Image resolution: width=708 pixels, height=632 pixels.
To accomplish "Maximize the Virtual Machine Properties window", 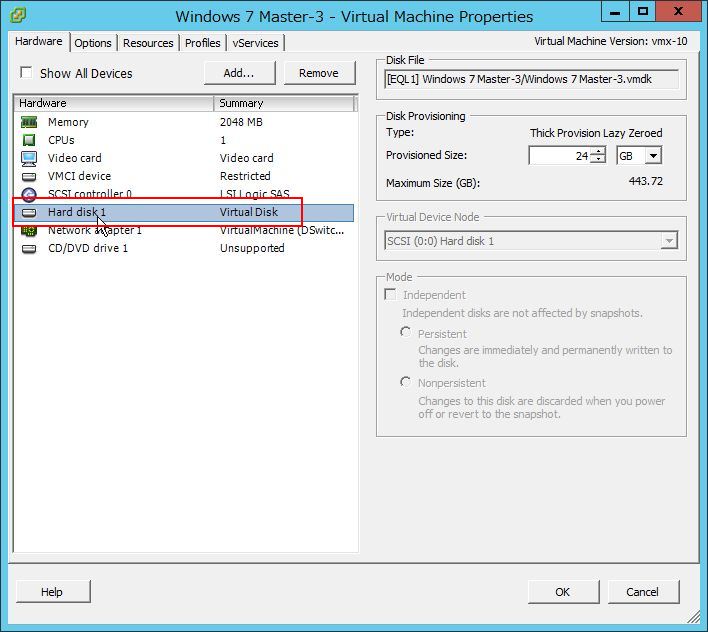I will (x=643, y=11).
